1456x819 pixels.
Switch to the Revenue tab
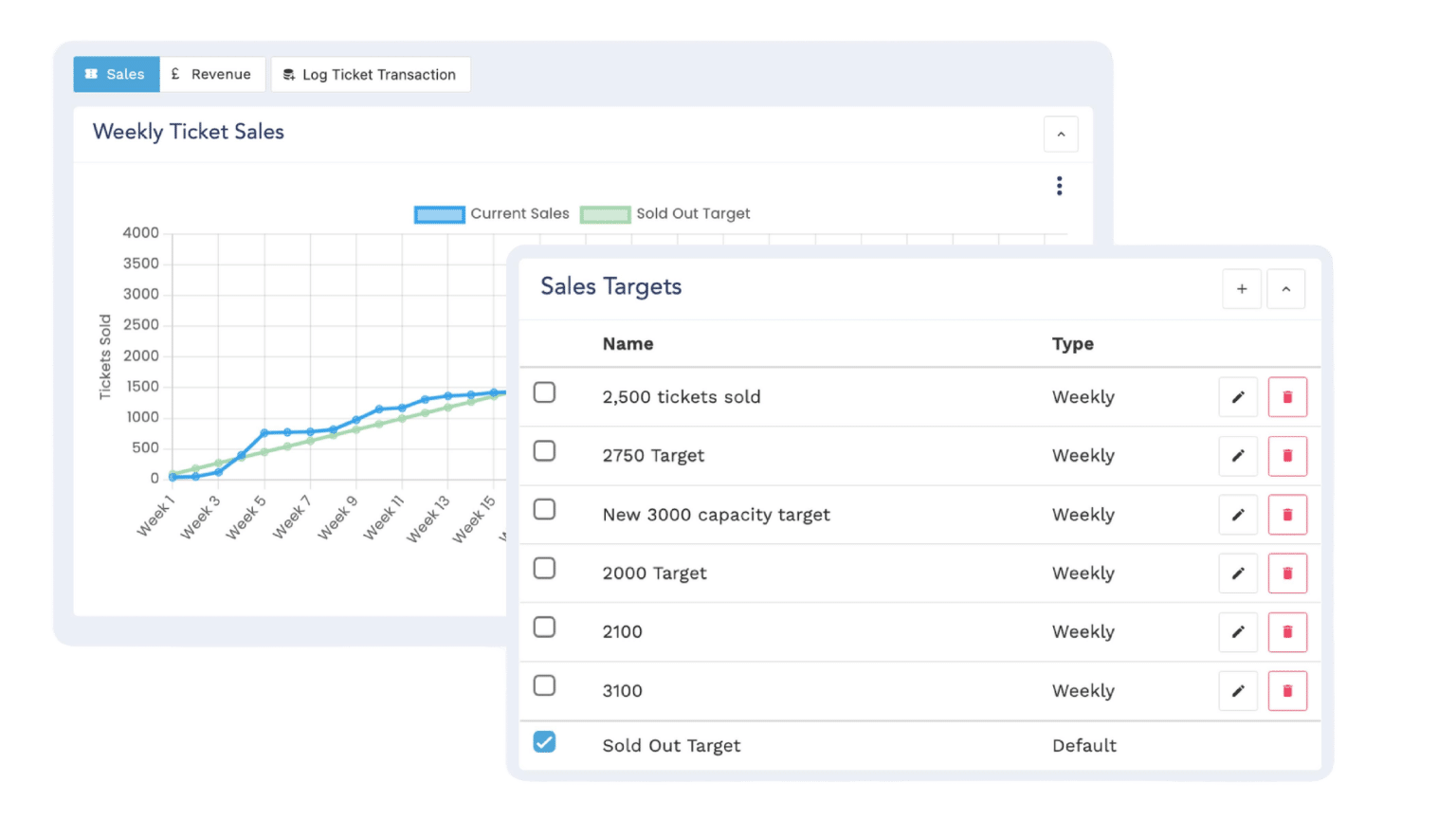tap(213, 73)
